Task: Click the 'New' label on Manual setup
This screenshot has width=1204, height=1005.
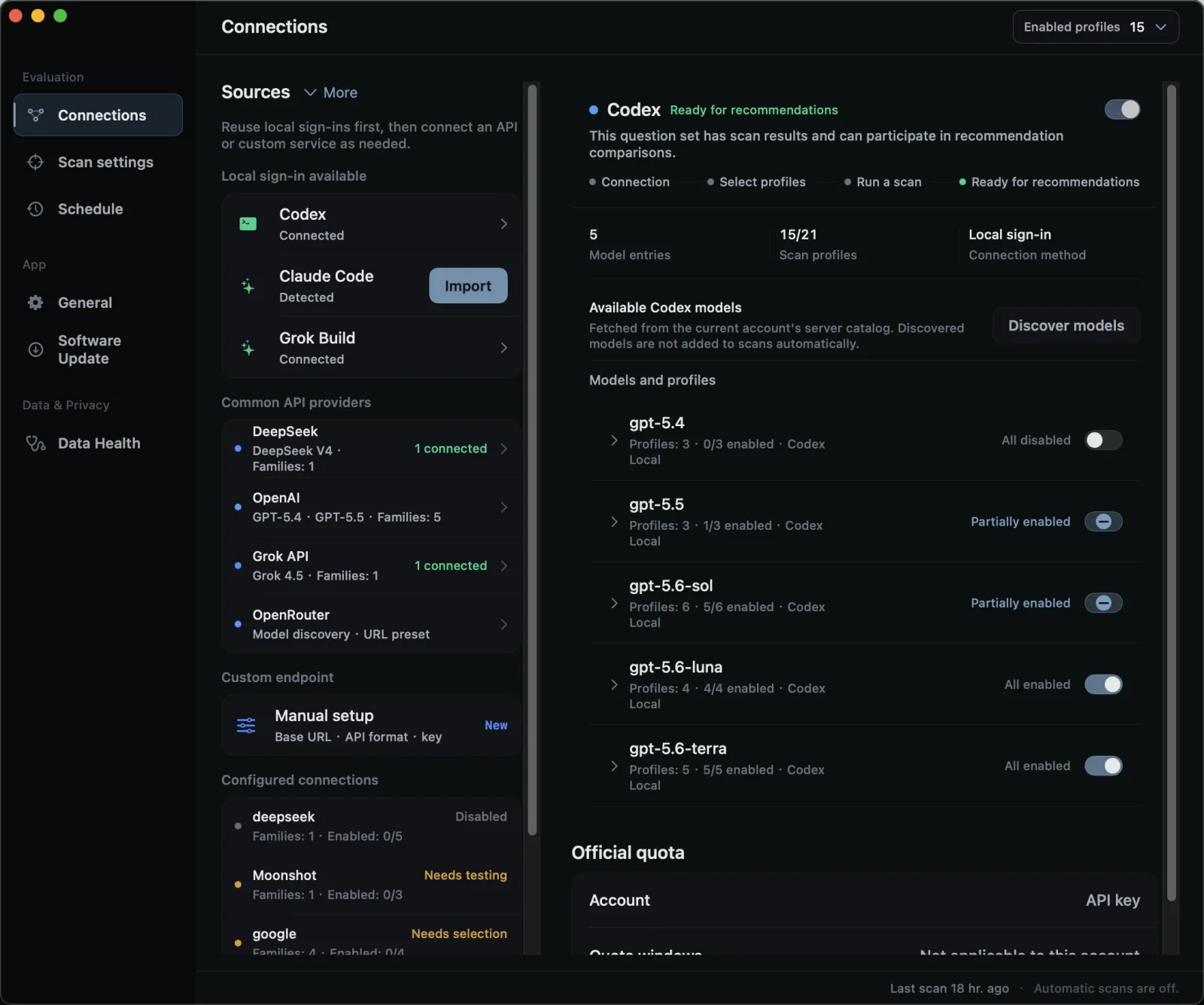Action: tap(496, 726)
